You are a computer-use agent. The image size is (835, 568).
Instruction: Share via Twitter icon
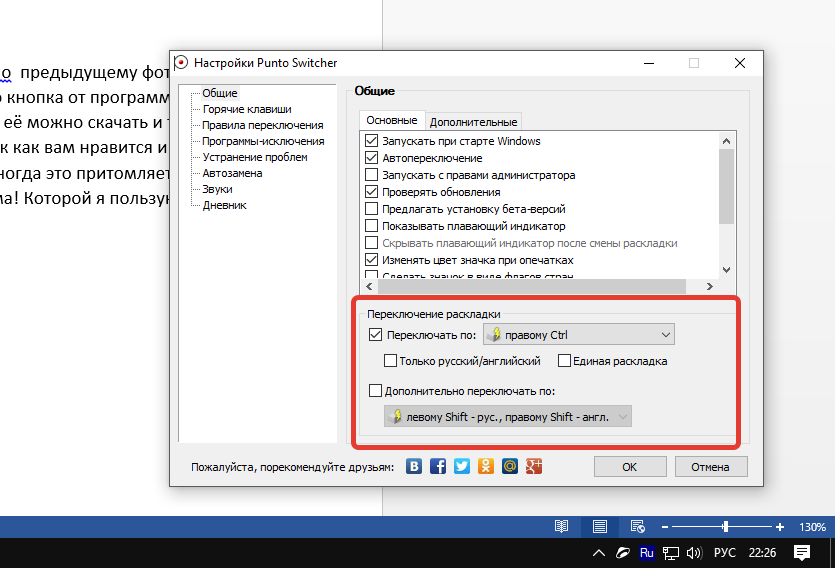click(462, 466)
